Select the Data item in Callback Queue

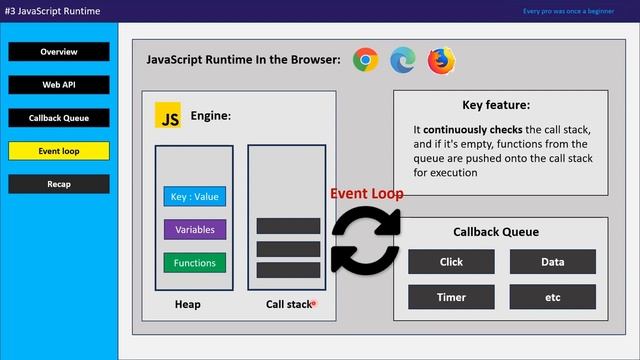point(553,262)
